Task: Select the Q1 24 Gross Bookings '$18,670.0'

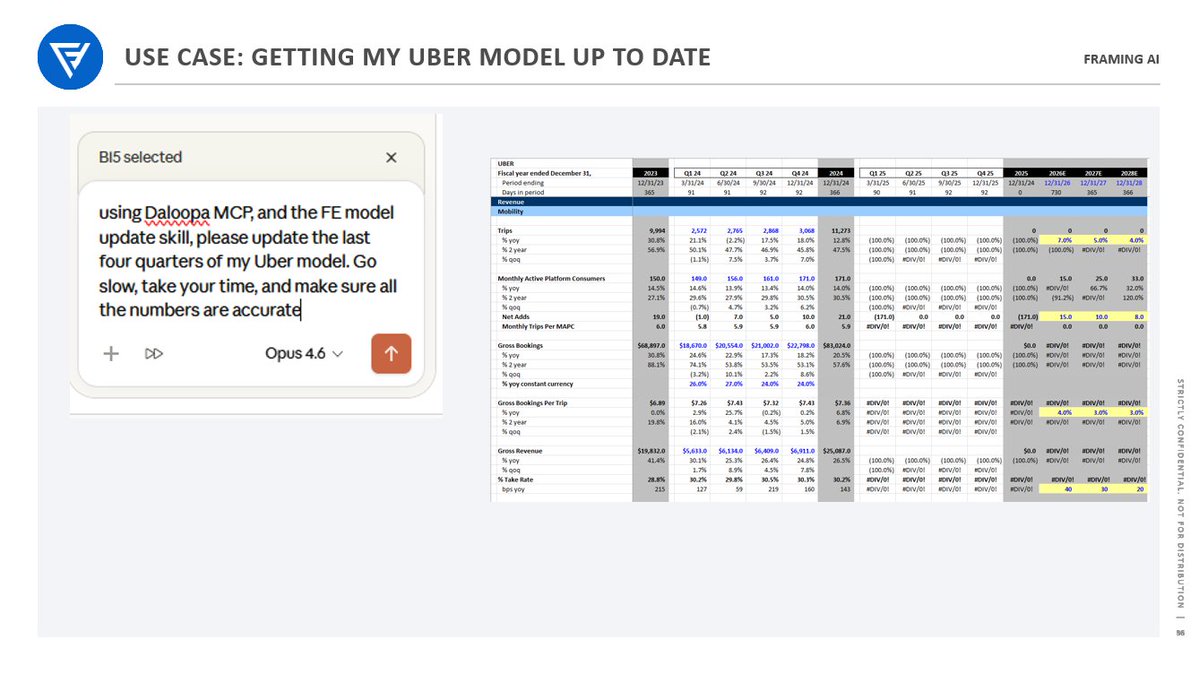Action: point(694,345)
